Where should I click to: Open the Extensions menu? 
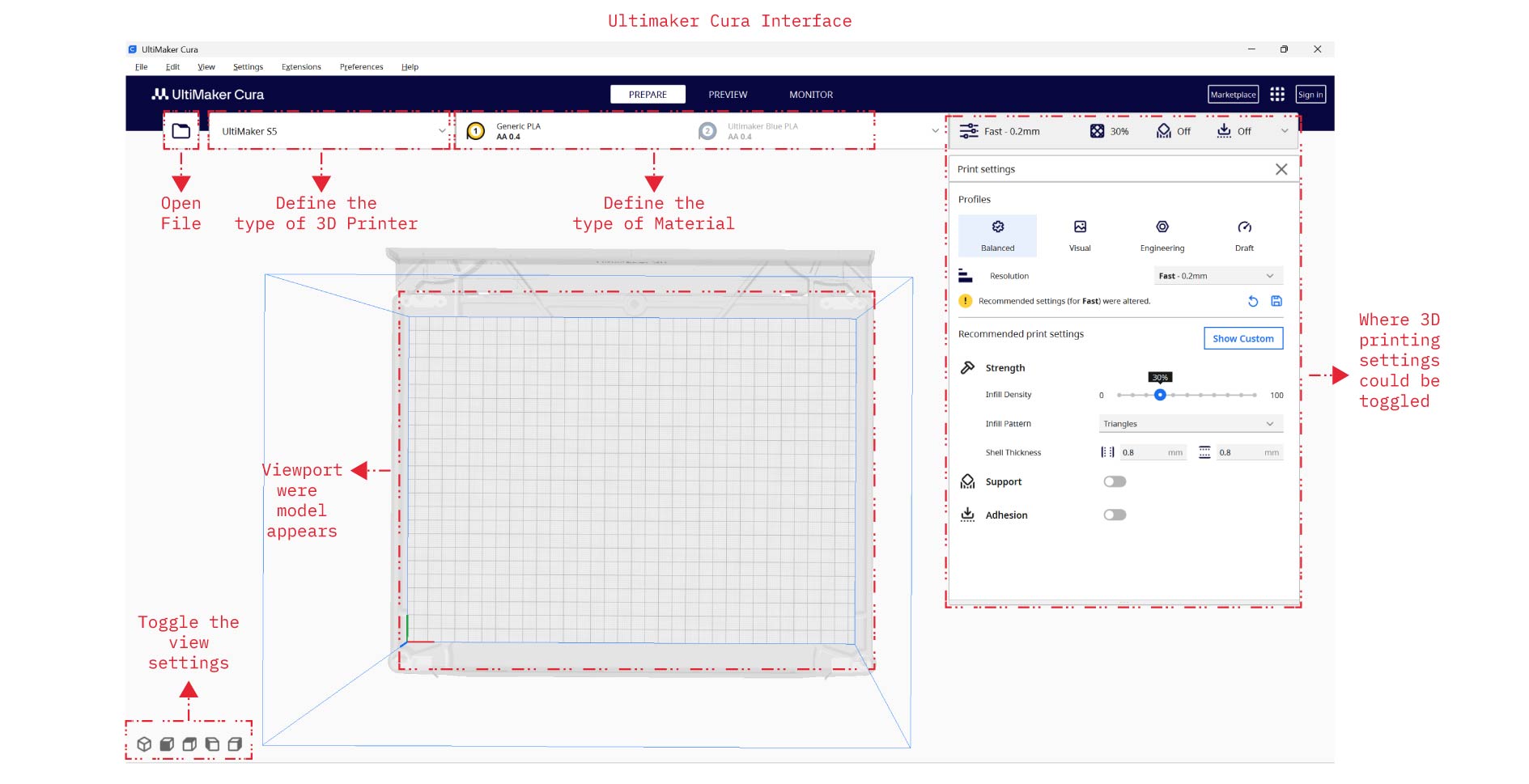point(301,67)
